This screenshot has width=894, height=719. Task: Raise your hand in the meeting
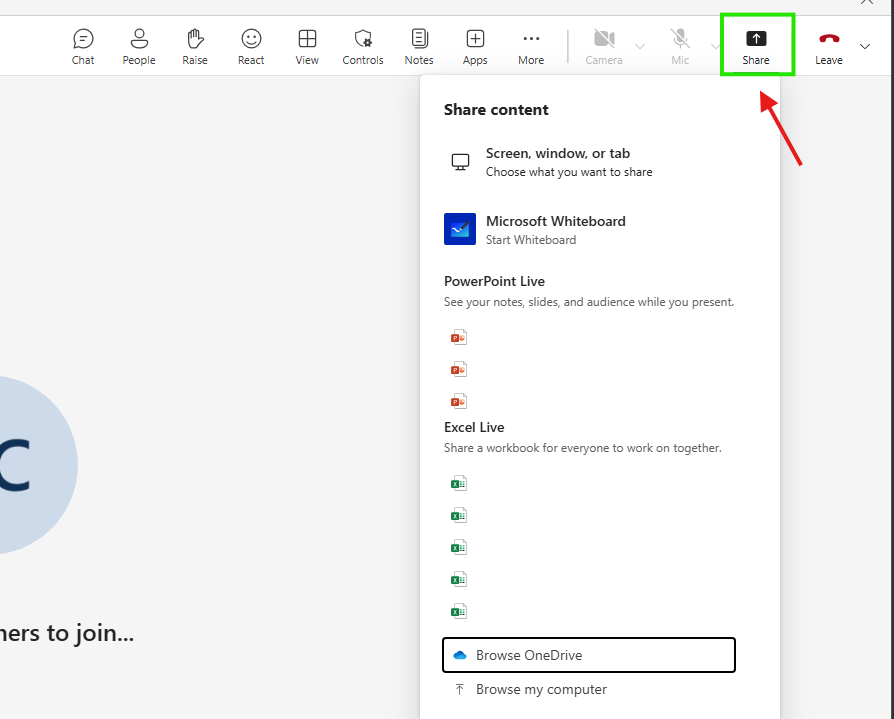coord(194,47)
